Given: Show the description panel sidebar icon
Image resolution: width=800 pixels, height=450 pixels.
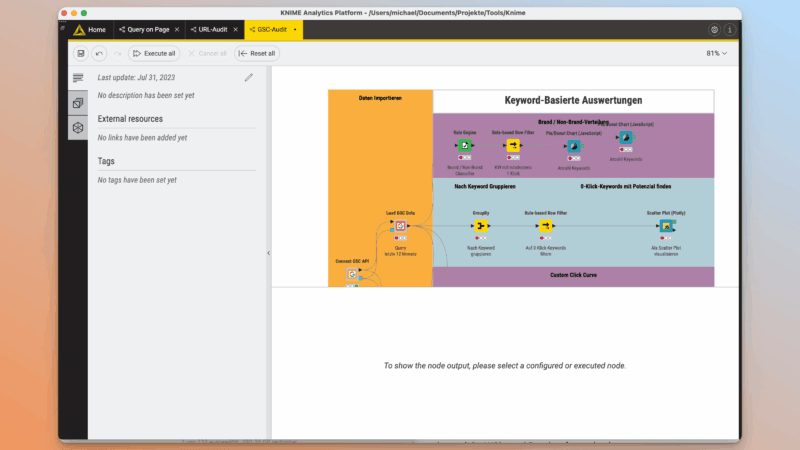Looking at the screenshot, I should [x=78, y=78].
